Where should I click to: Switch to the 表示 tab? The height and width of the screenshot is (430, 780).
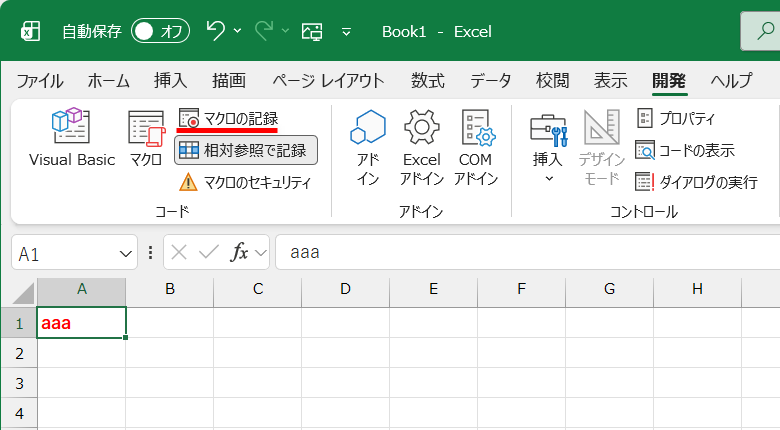click(610, 80)
